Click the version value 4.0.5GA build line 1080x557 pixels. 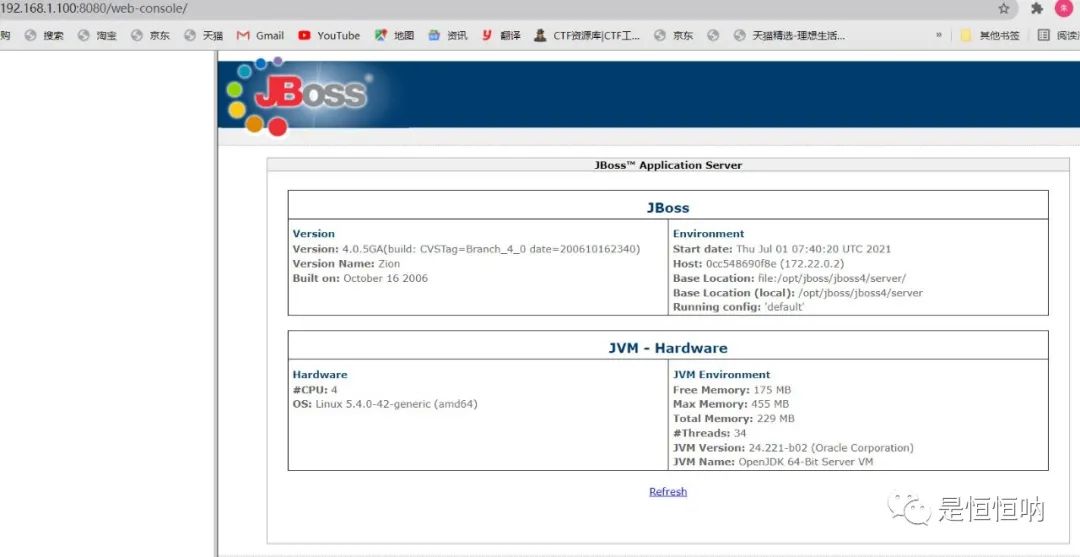click(466, 249)
